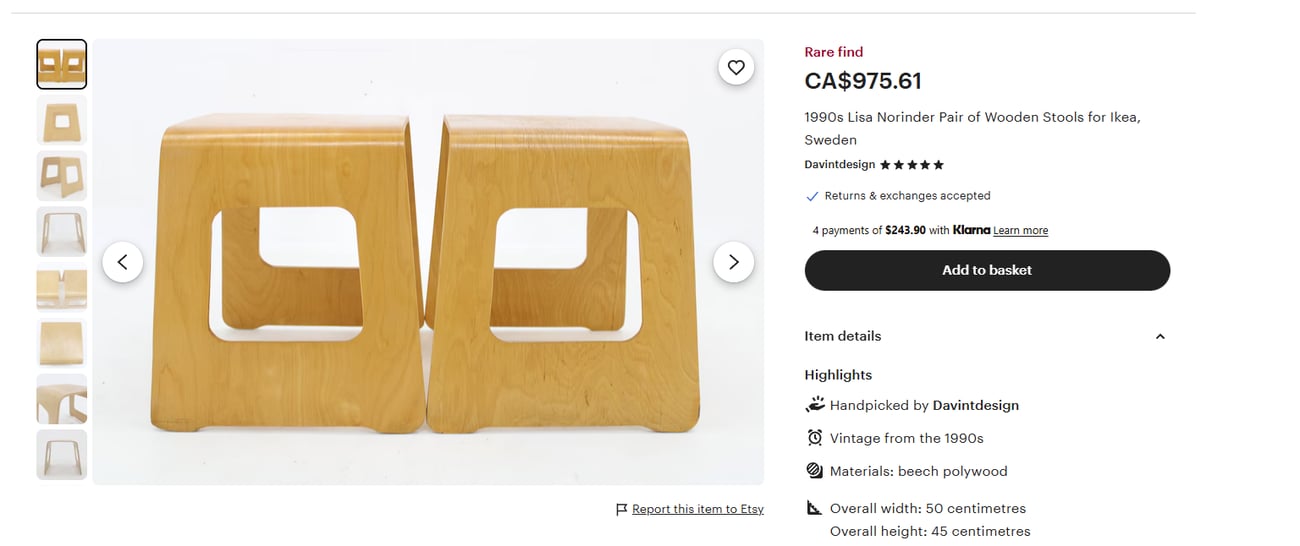
Task: Click the materials icon beside beech polywood
Action: (814, 471)
